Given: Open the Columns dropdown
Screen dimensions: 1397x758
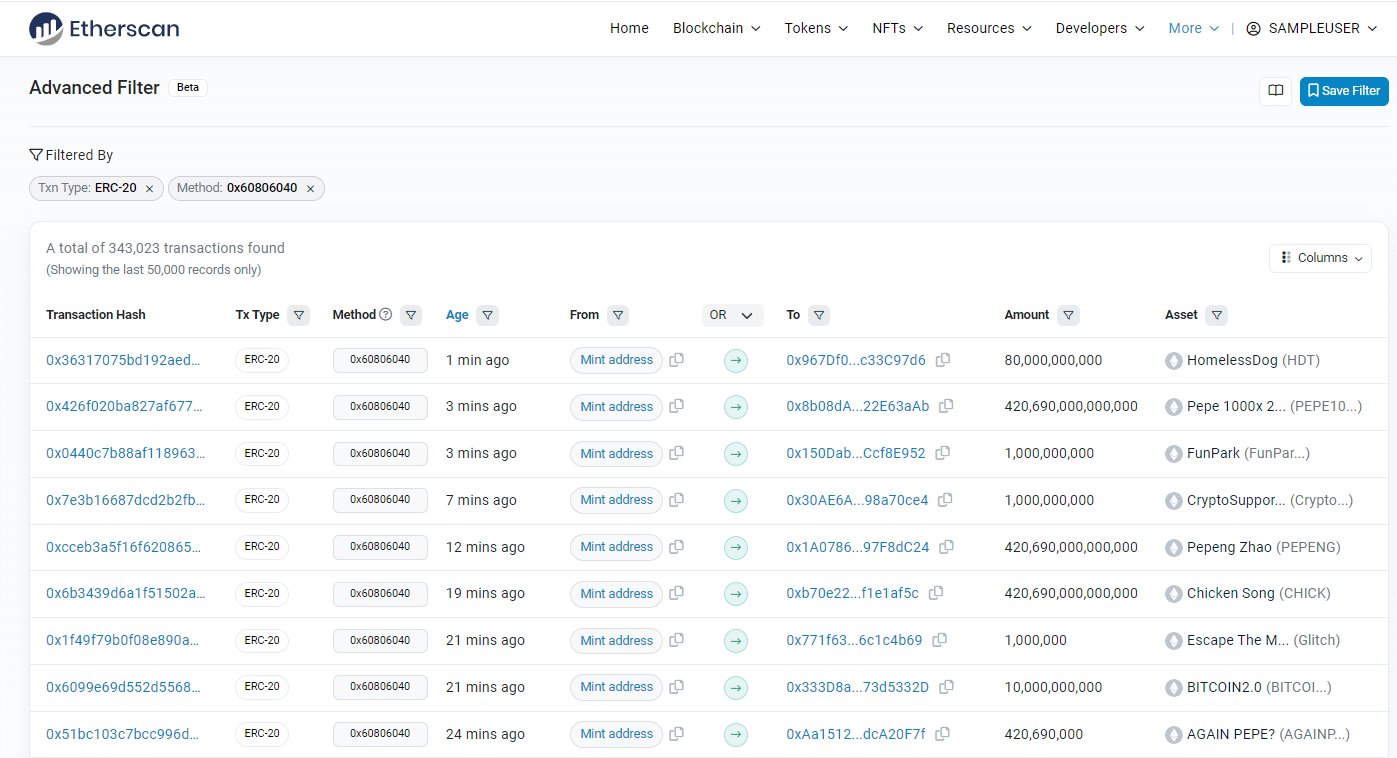Looking at the screenshot, I should [x=1320, y=257].
